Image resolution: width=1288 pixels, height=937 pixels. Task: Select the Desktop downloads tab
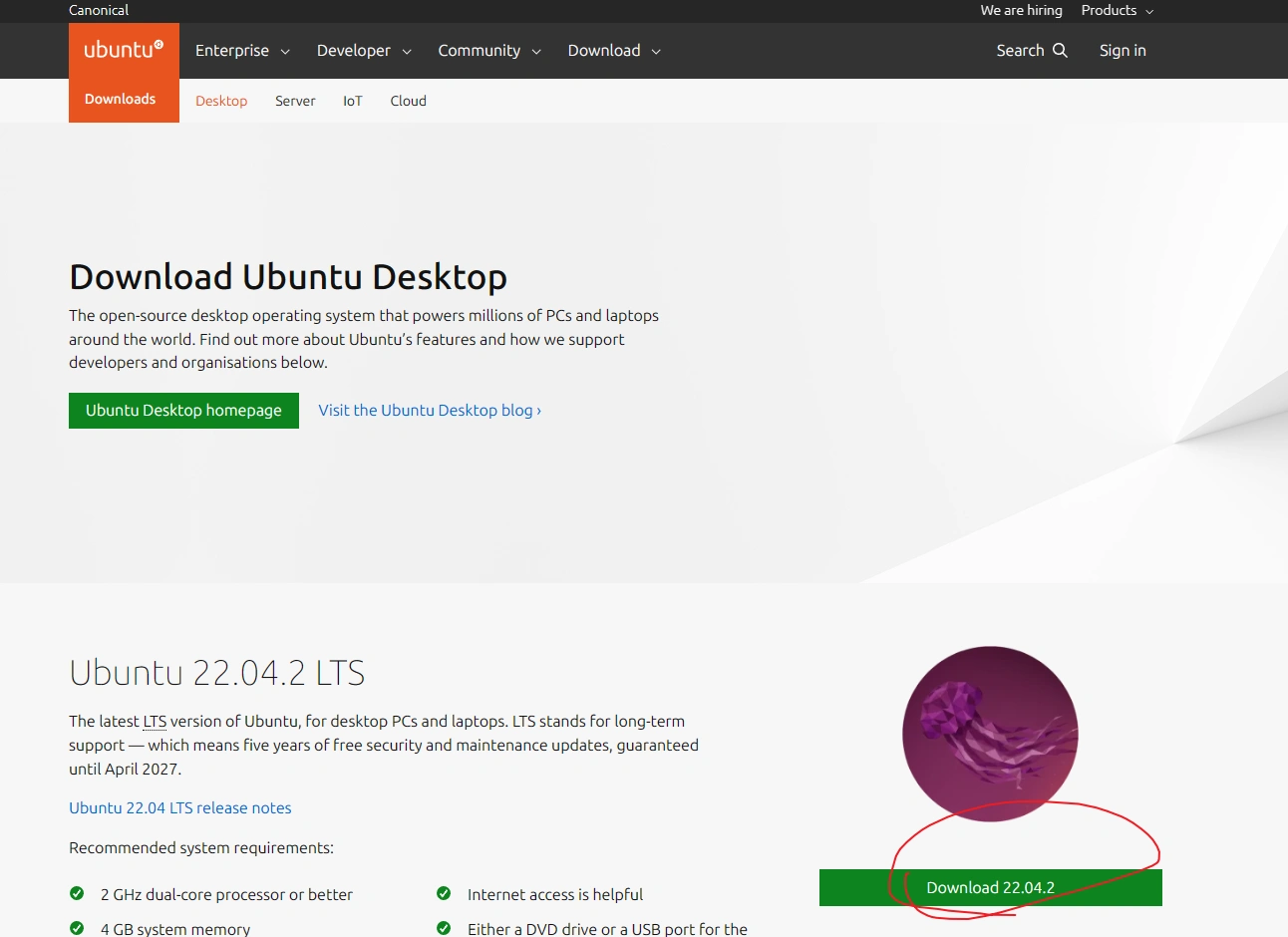(221, 101)
